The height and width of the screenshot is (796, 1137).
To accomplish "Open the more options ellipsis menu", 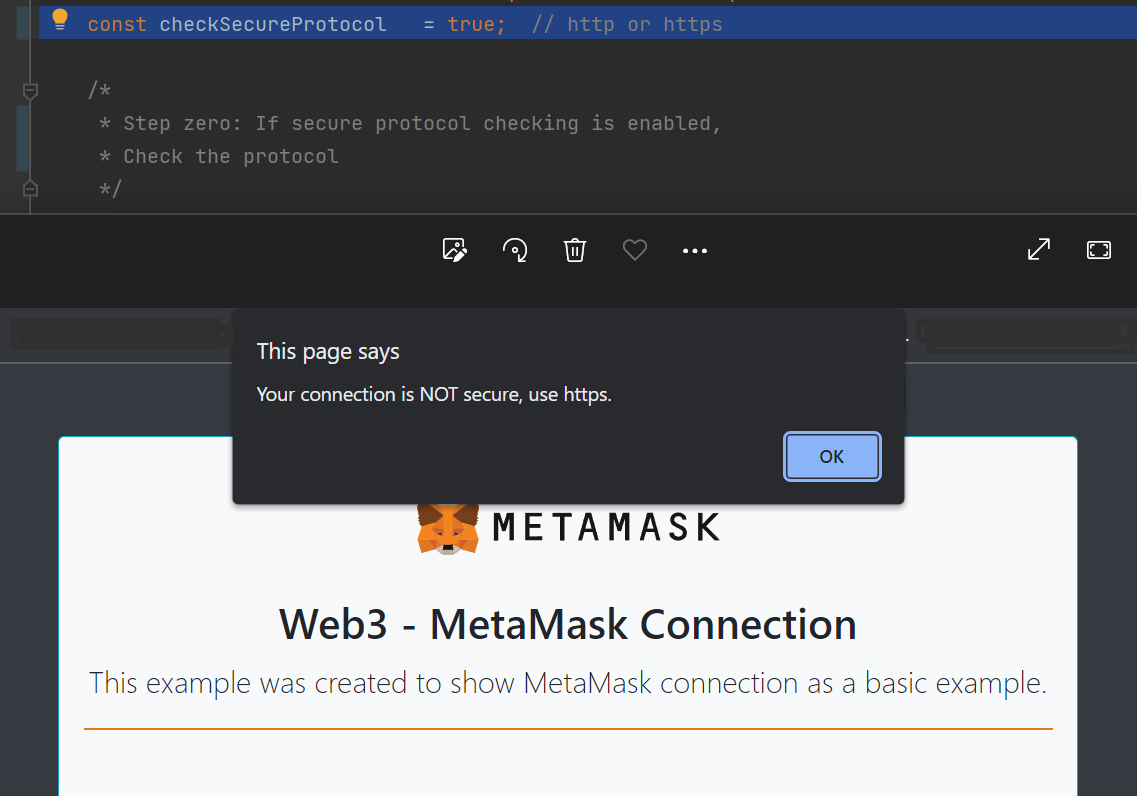I will pyautogui.click(x=695, y=250).
